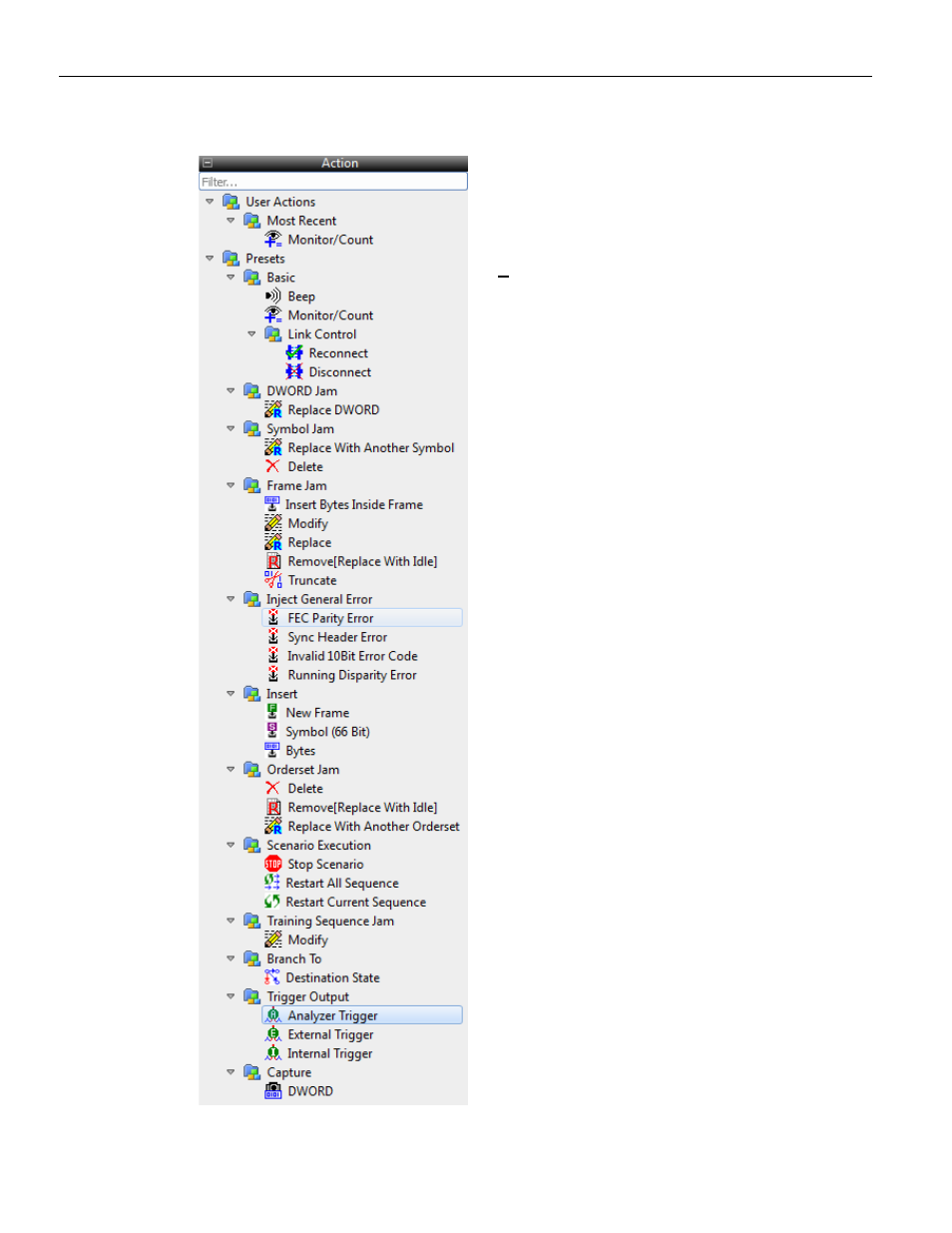
Task: Click the Filter input field
Action: tap(333, 182)
